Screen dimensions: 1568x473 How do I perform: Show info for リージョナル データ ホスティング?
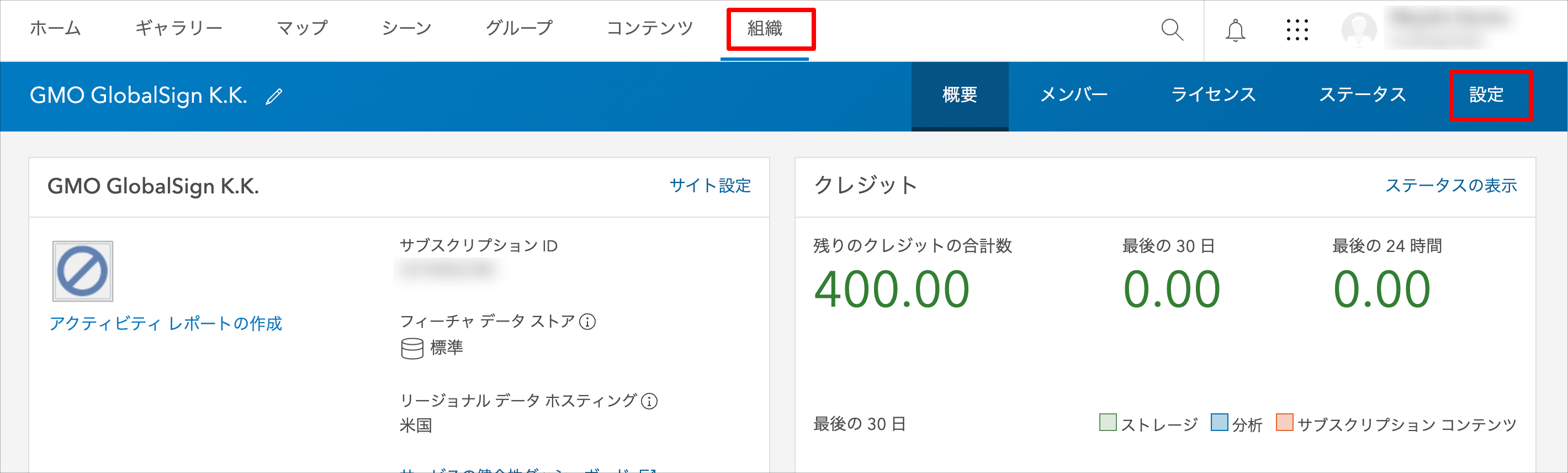(x=649, y=401)
